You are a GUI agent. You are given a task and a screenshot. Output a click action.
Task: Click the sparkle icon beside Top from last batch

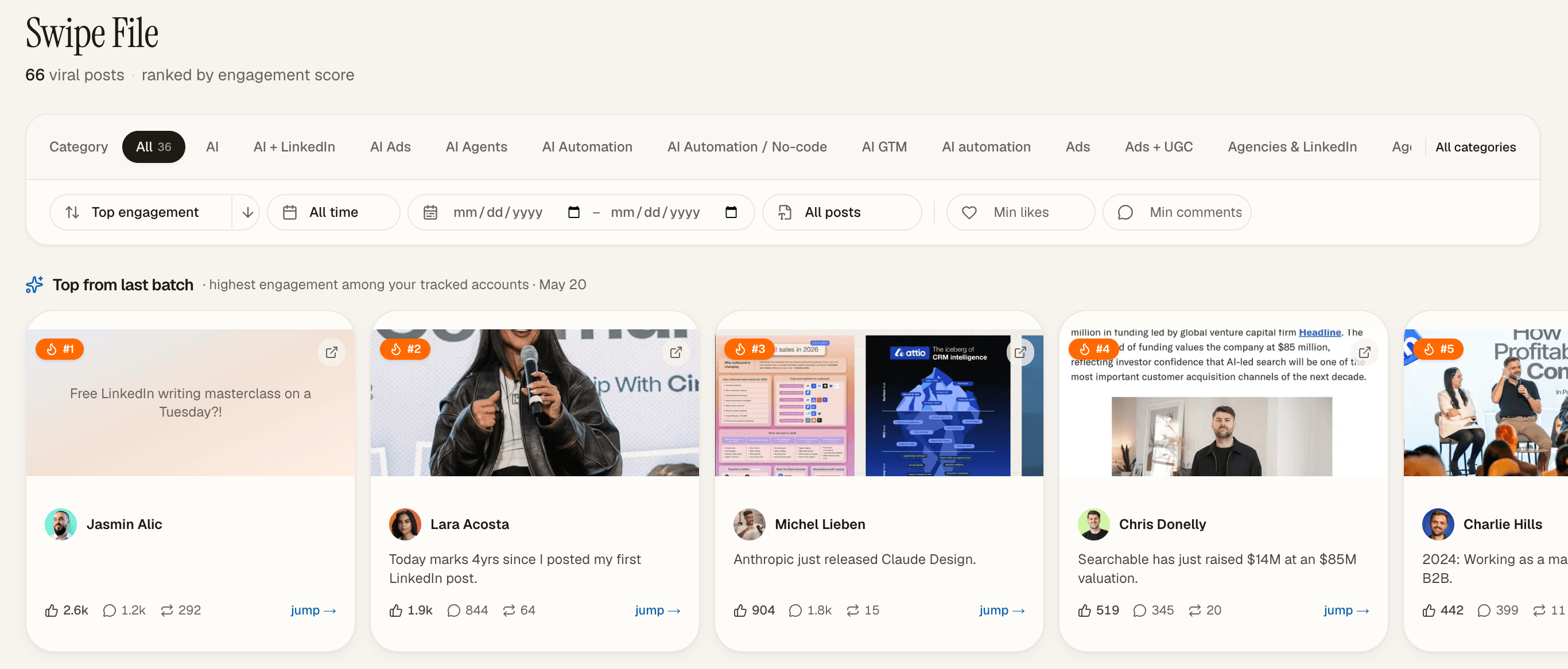[x=34, y=284]
